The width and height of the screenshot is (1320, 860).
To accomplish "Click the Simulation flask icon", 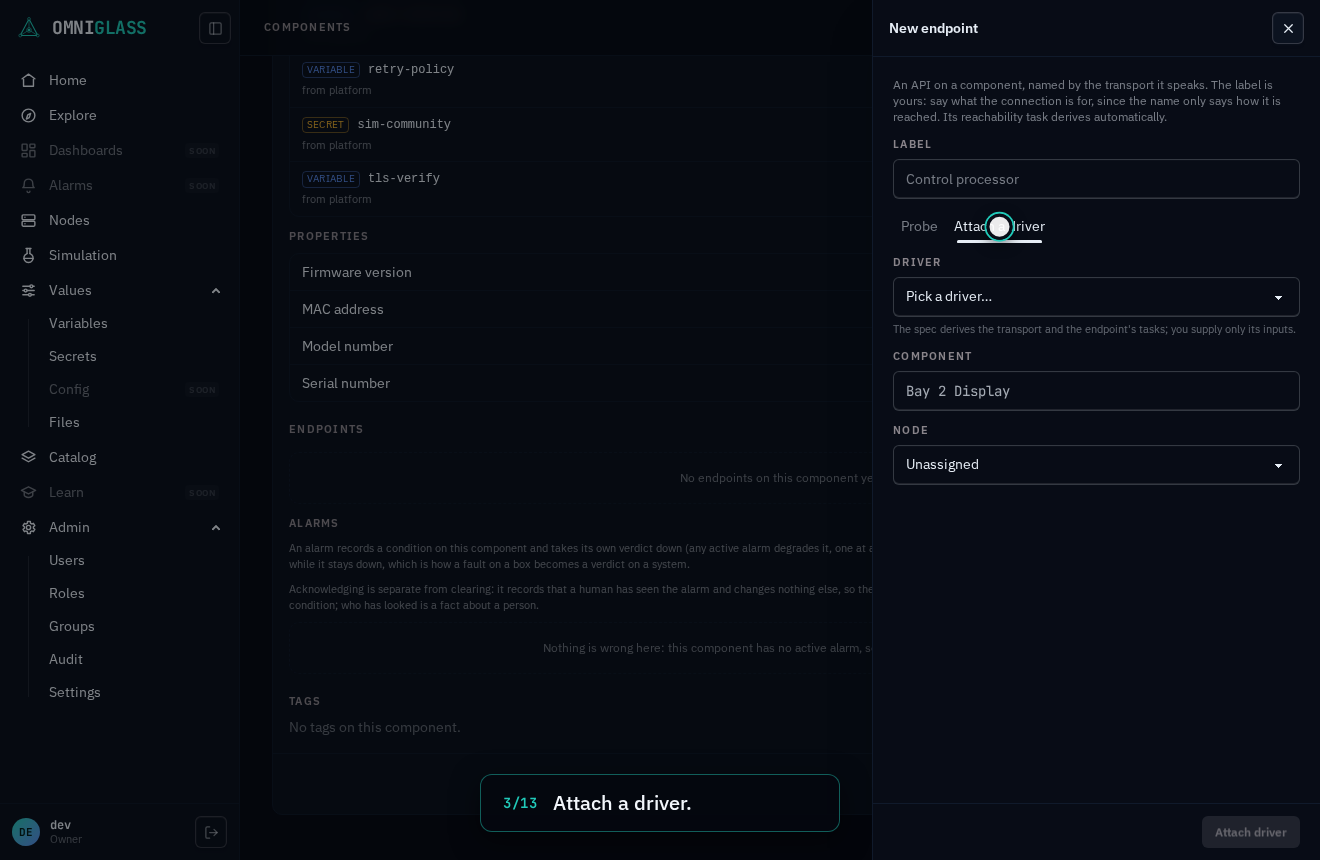I will coord(29,255).
